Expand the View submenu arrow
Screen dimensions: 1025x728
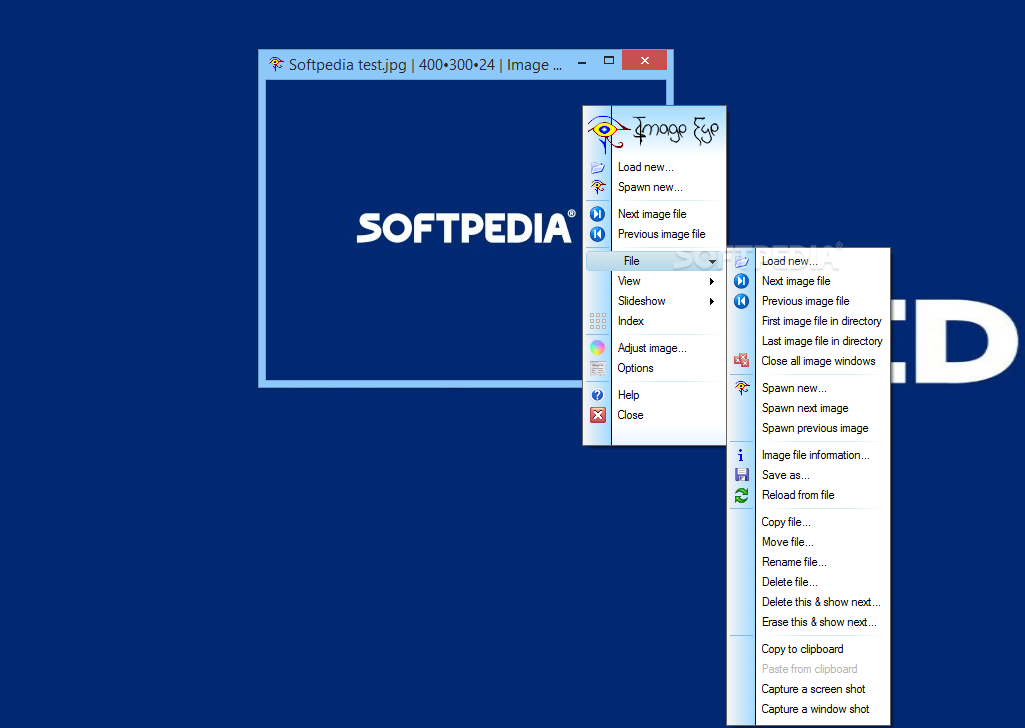712,281
